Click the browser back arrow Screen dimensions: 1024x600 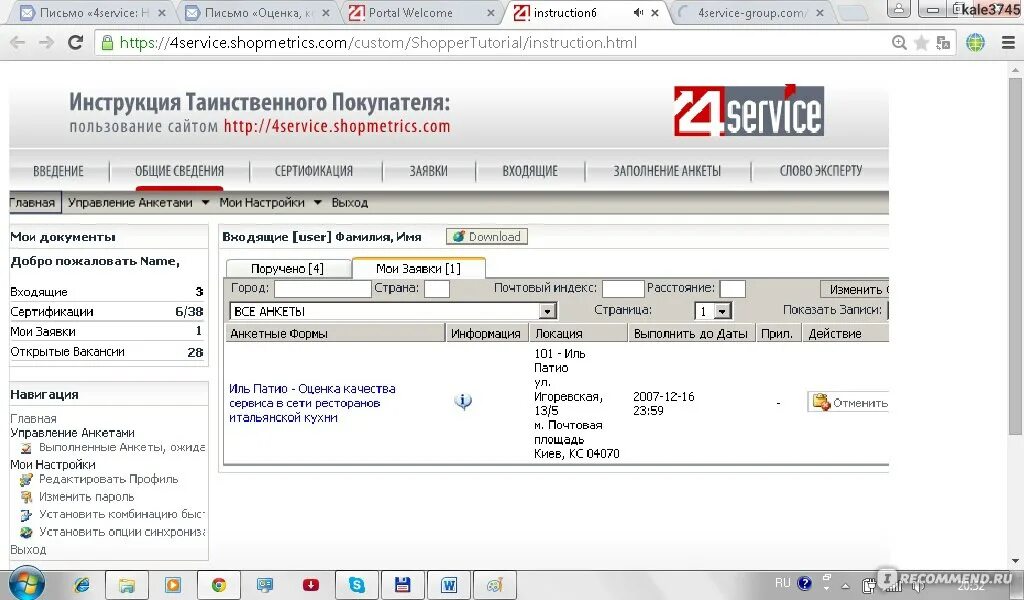pyautogui.click(x=18, y=42)
